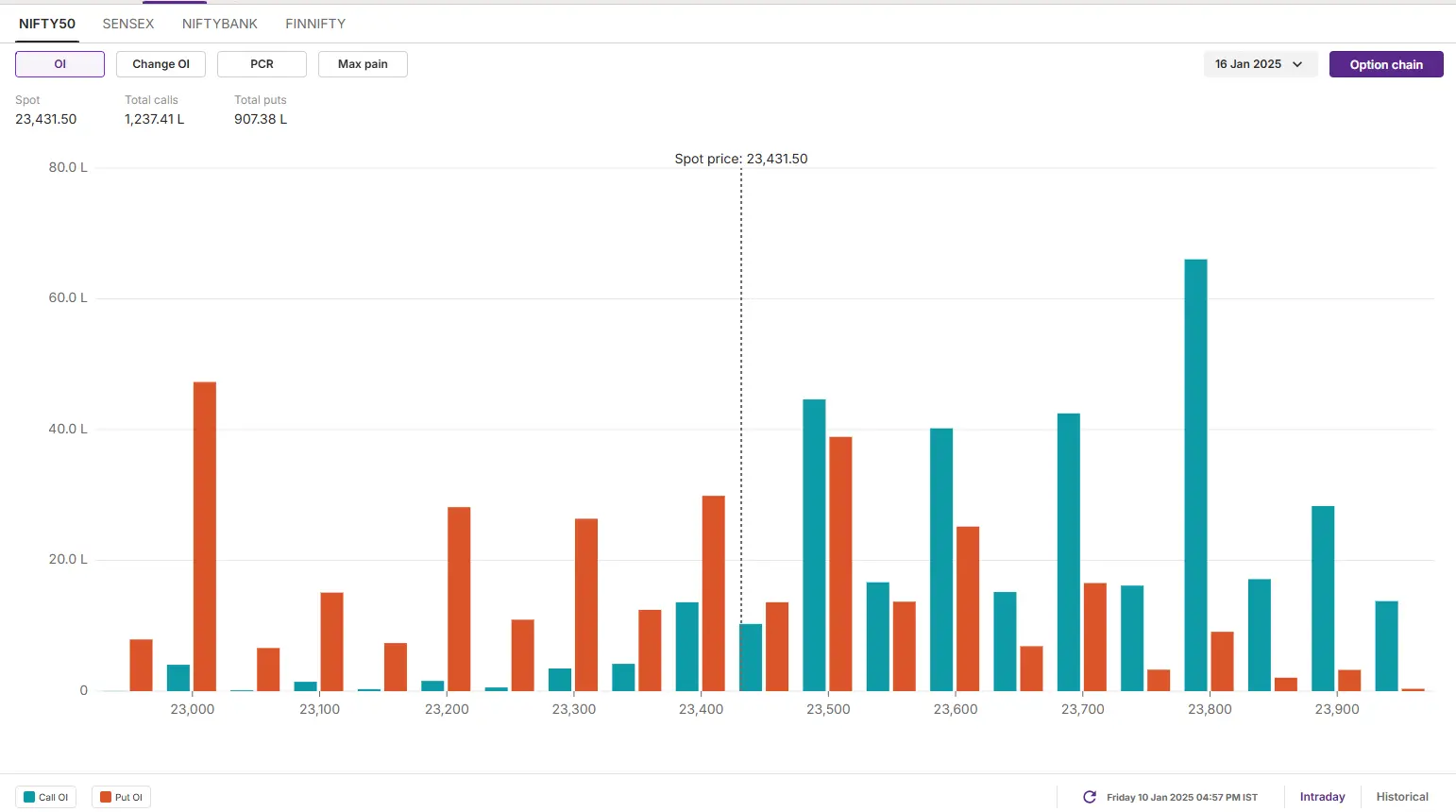
Task: Click the Spot price: 23,431.50 chart label
Action: pos(741,159)
